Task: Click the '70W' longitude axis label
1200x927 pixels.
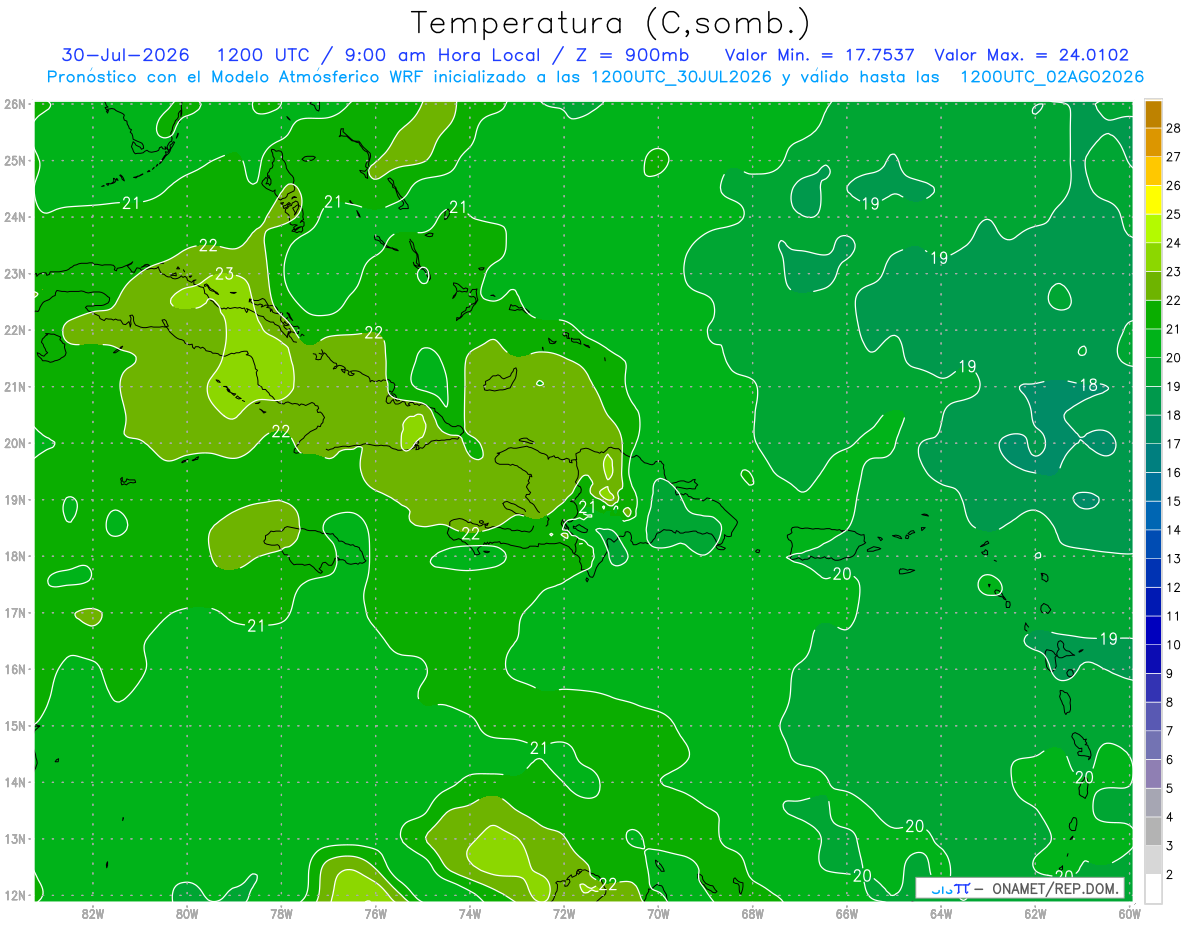Action: (658, 913)
